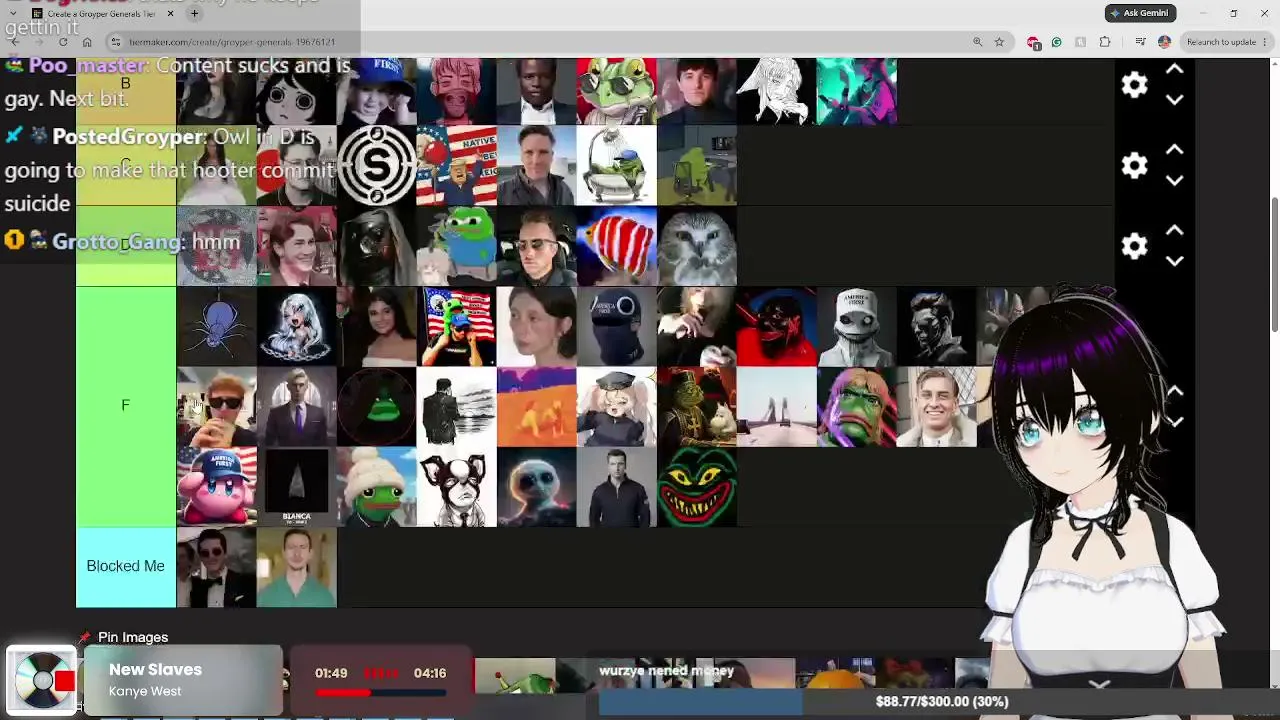The image size is (1280, 720).
Task: Select the pale alien face image
Action: tap(537, 487)
